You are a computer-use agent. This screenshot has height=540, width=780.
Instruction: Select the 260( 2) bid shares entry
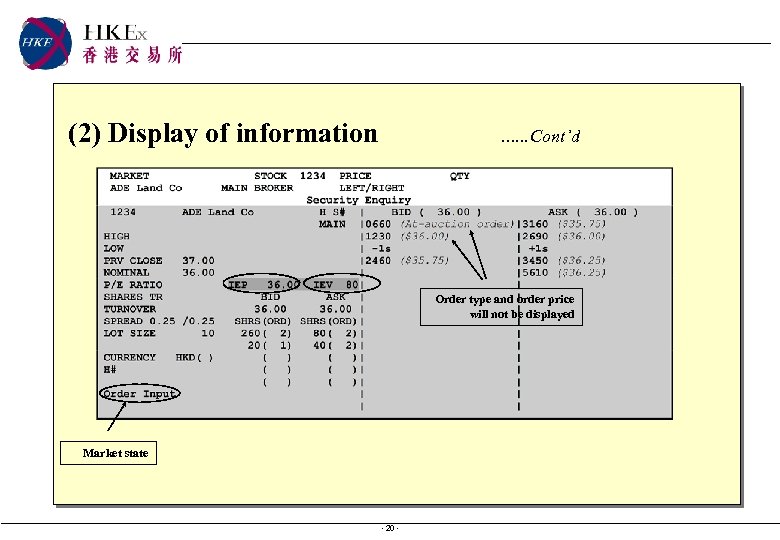pos(266,333)
